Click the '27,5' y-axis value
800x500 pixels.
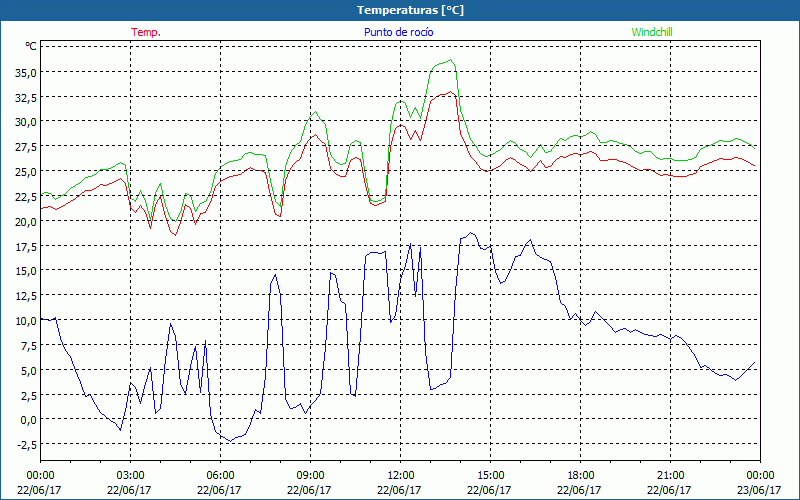click(x=26, y=147)
